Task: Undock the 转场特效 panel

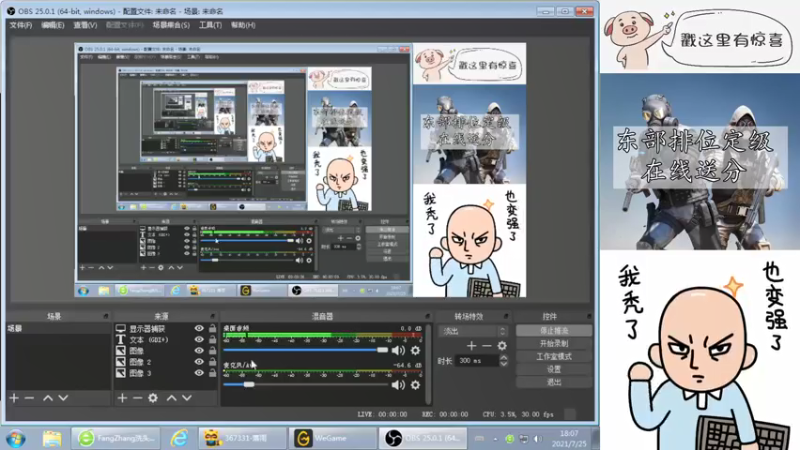Action: click(506, 316)
